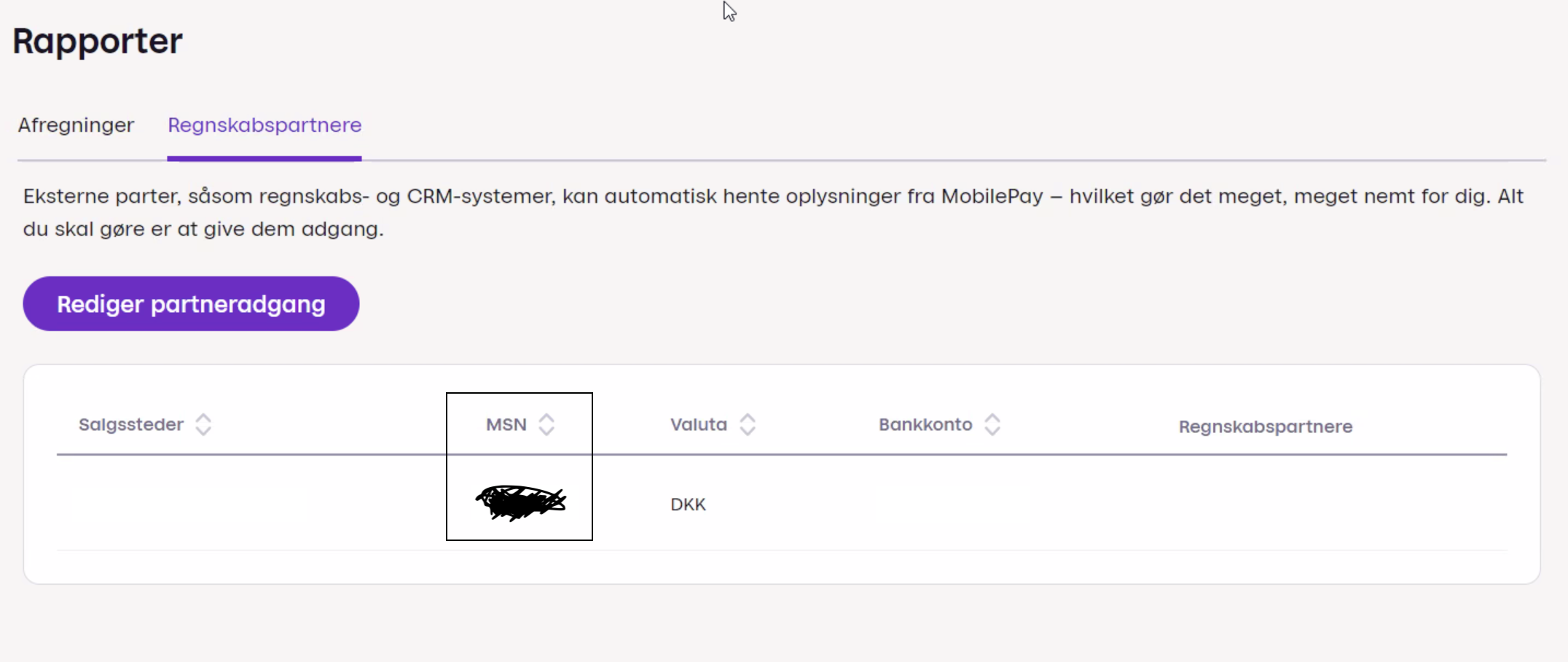Click Bankkonto sort arrows icon
The height and width of the screenshot is (662, 1568).
(x=992, y=425)
